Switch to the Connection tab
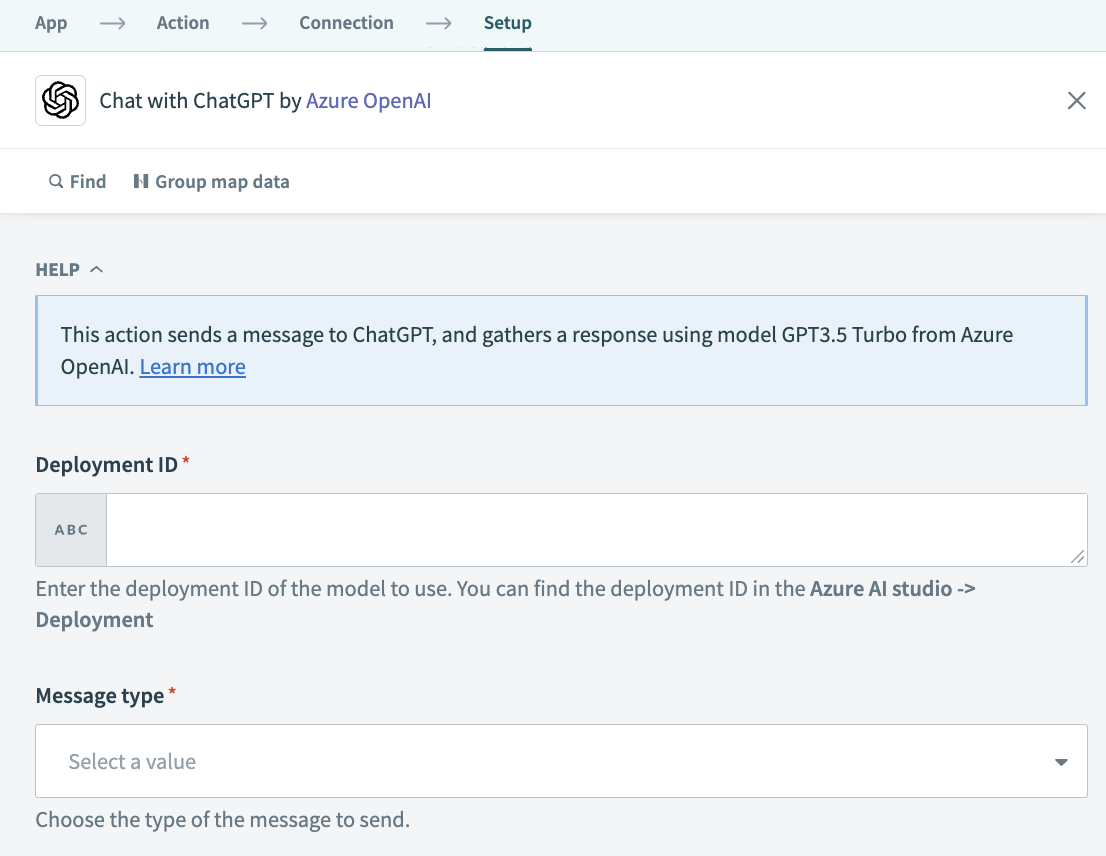1106x856 pixels. click(346, 22)
